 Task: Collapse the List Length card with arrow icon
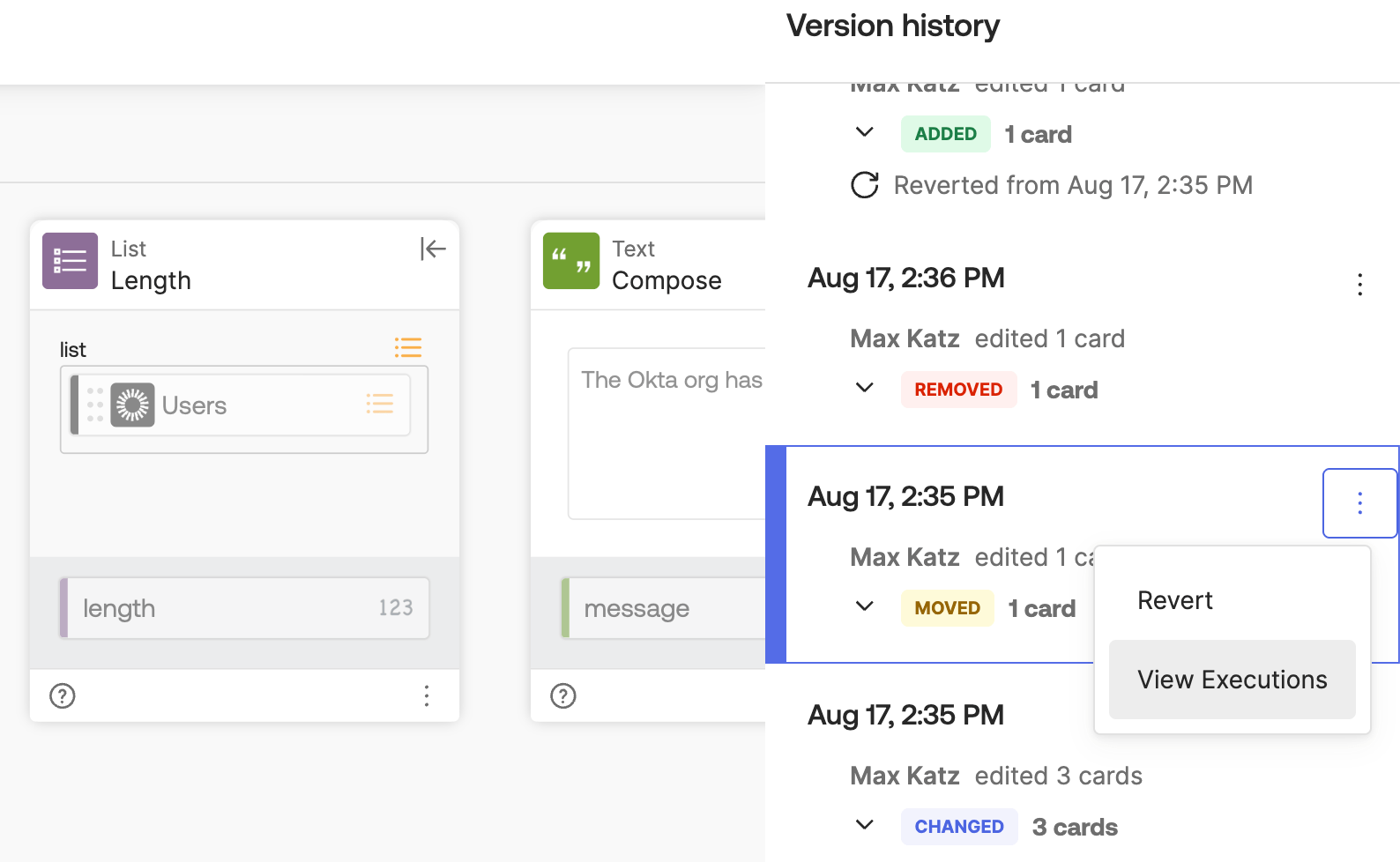(x=433, y=249)
